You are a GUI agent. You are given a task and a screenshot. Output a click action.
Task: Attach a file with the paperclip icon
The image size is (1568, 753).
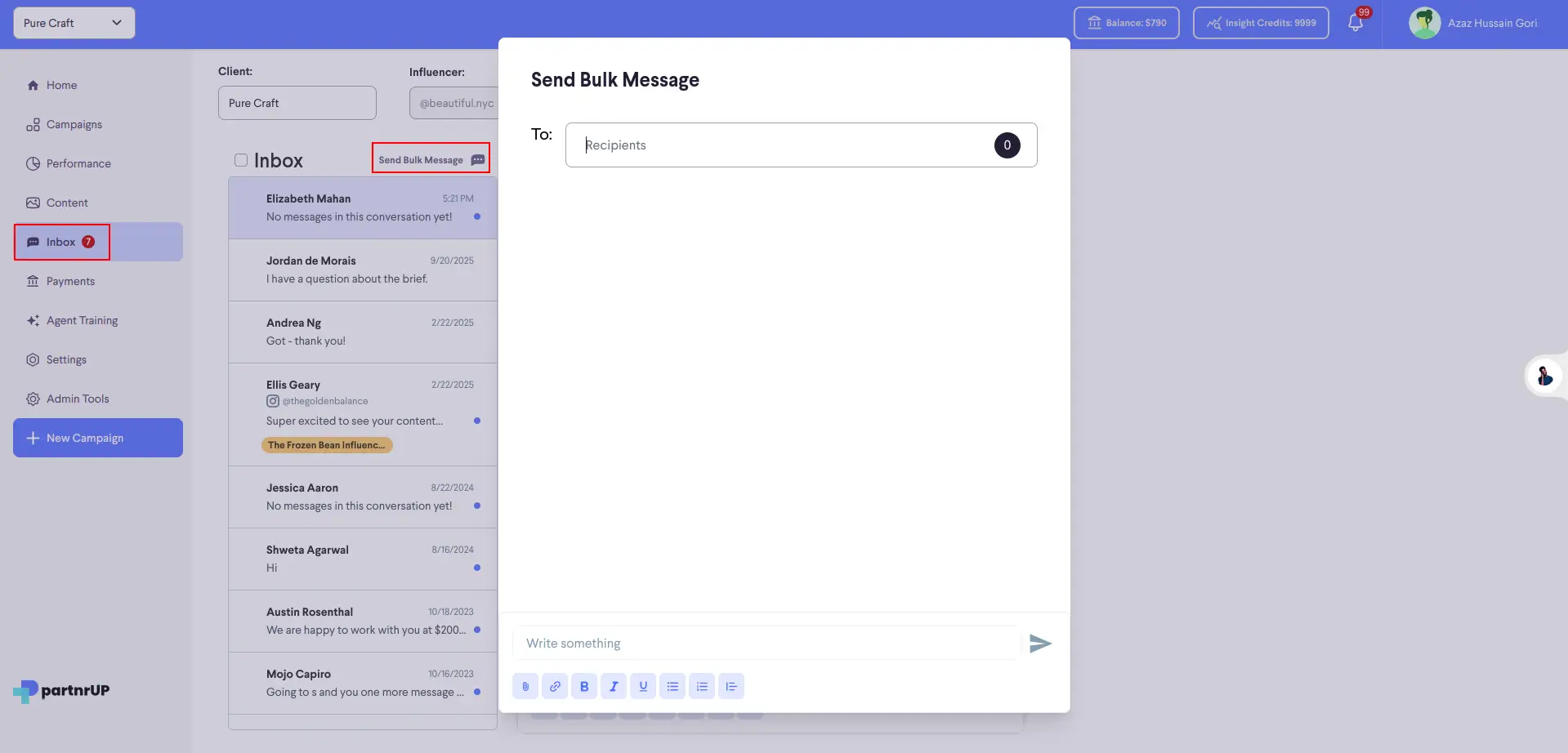[525, 686]
